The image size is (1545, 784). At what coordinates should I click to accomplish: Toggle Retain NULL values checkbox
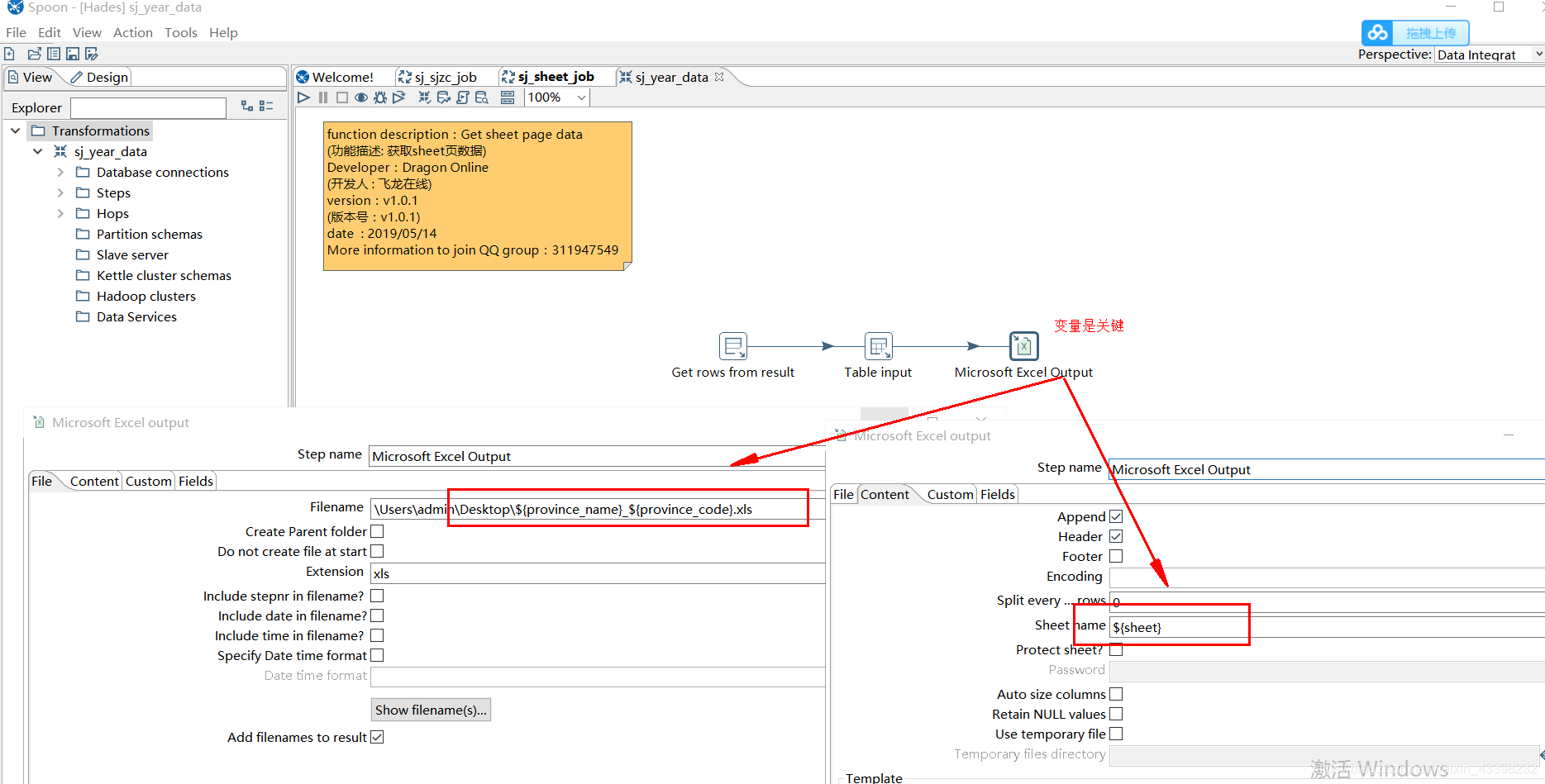click(1116, 714)
